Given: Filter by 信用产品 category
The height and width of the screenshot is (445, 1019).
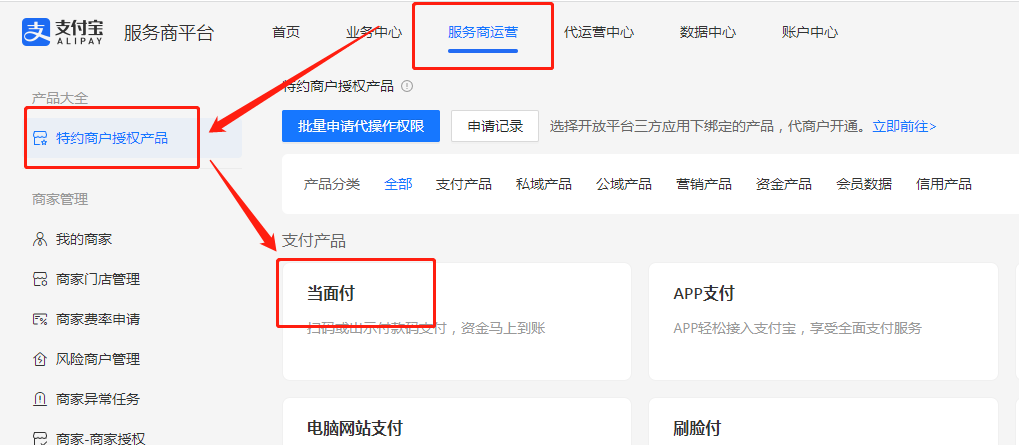Looking at the screenshot, I should pos(944,184).
